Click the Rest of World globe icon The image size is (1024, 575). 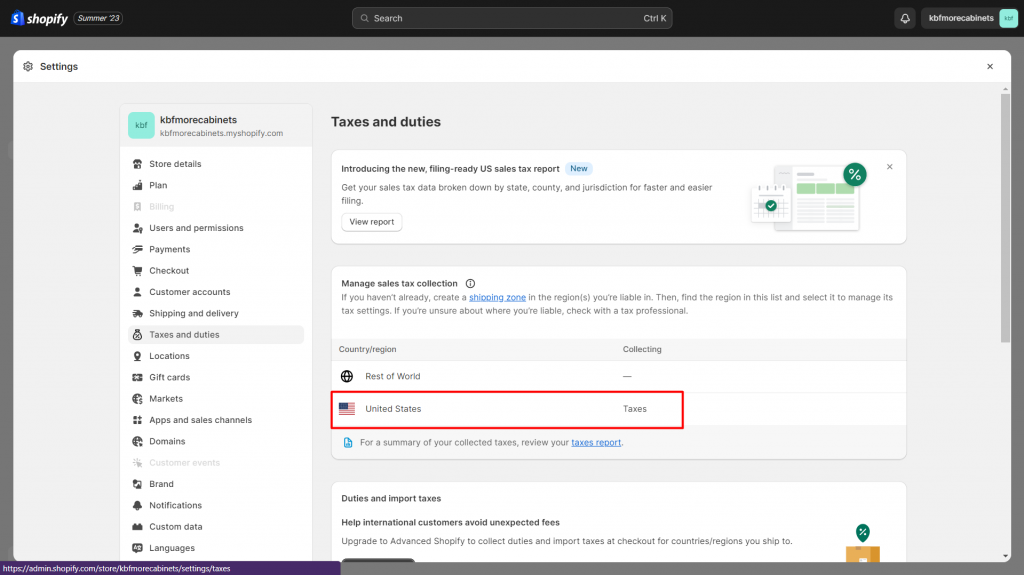347,376
